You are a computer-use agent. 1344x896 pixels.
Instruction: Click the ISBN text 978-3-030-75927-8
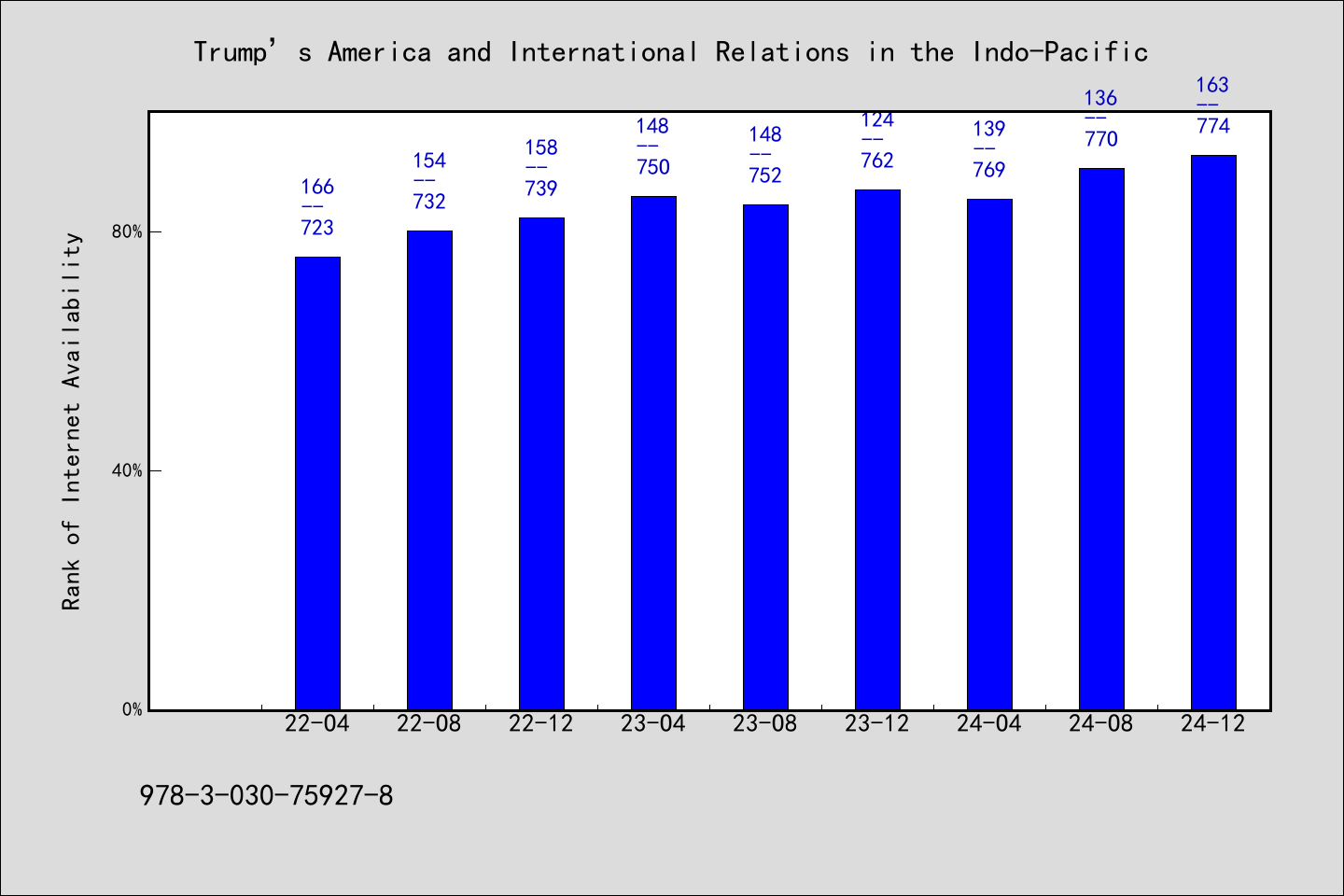tap(266, 796)
